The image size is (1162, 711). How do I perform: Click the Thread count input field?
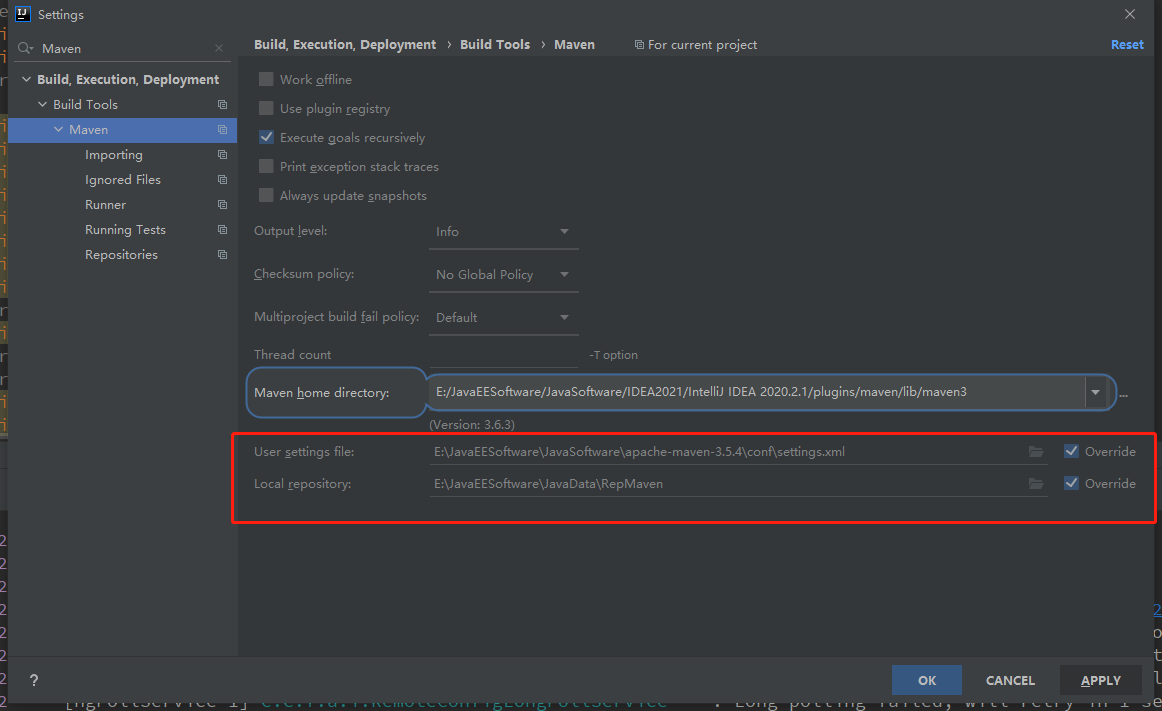(503, 354)
